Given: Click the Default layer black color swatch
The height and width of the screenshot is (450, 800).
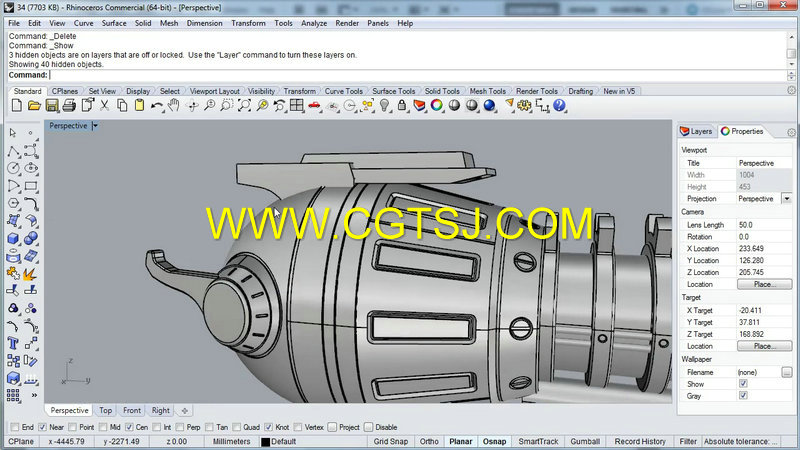Looking at the screenshot, I should coord(265,442).
